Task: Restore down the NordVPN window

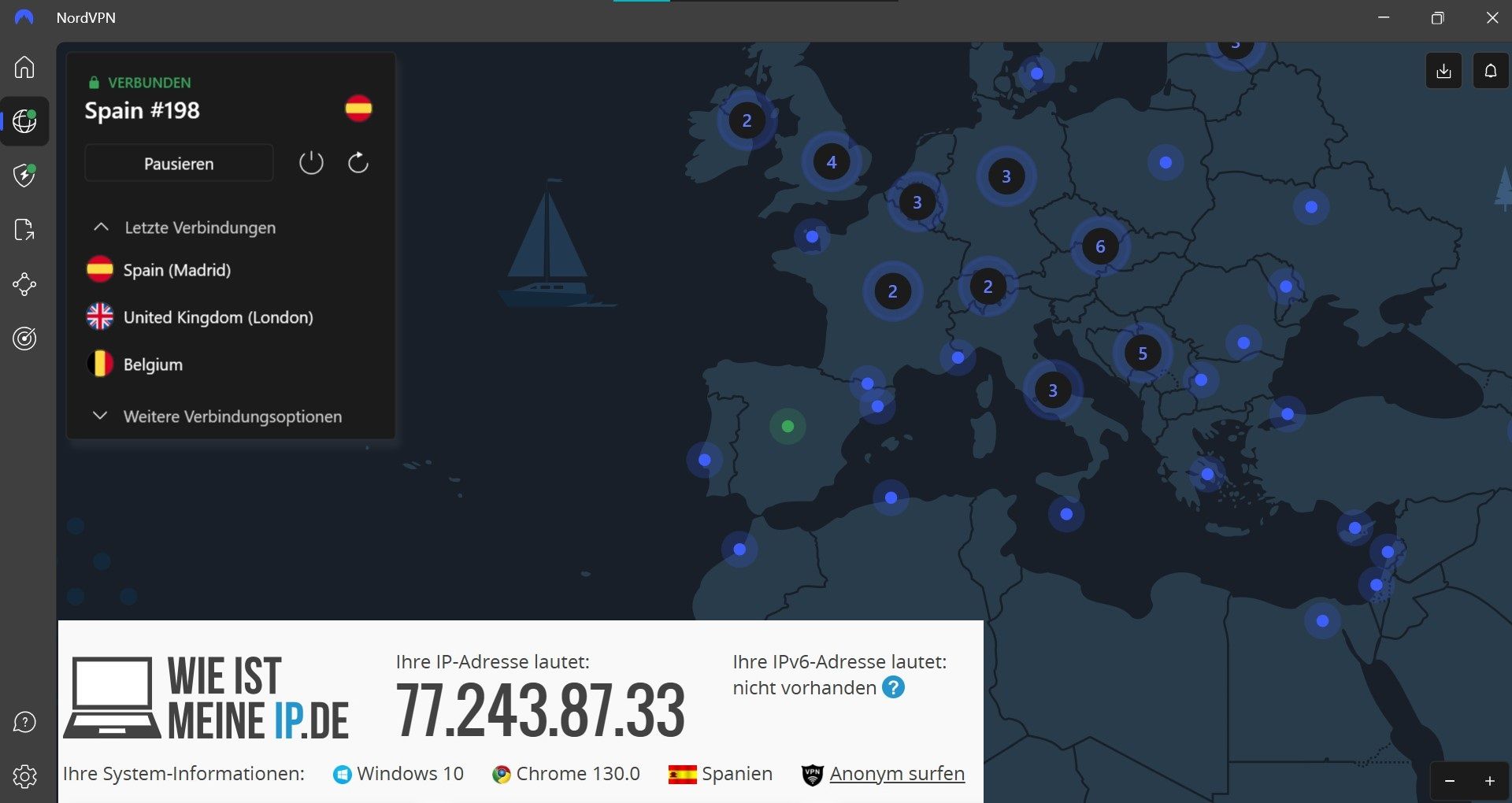Action: tap(1437, 17)
